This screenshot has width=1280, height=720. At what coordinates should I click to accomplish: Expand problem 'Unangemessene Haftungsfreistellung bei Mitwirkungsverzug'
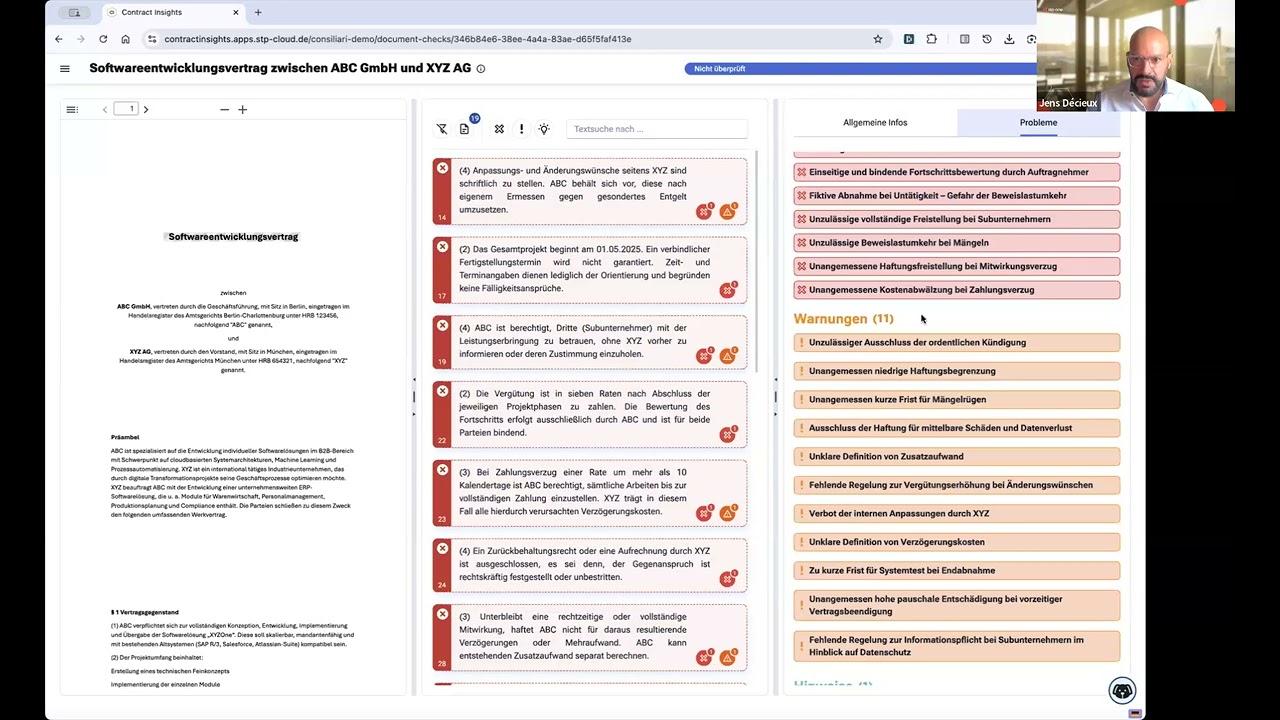point(957,266)
